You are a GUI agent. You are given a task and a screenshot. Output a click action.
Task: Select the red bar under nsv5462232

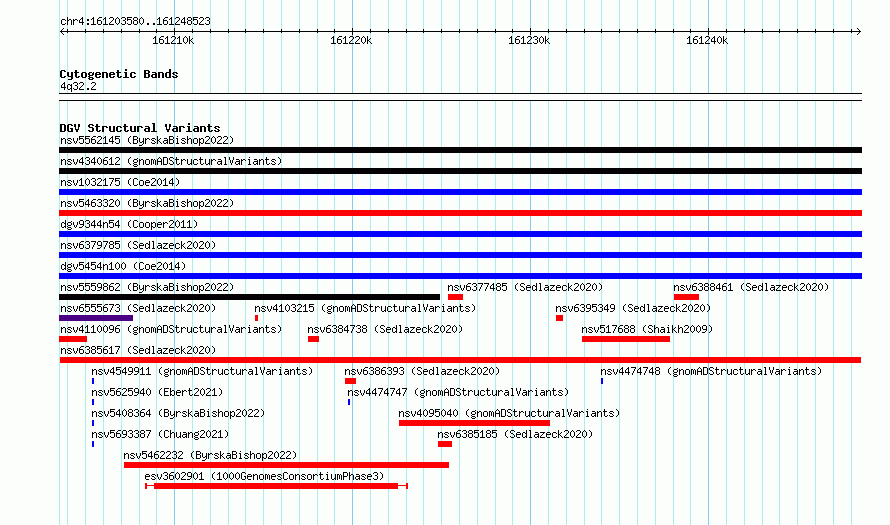(287, 465)
